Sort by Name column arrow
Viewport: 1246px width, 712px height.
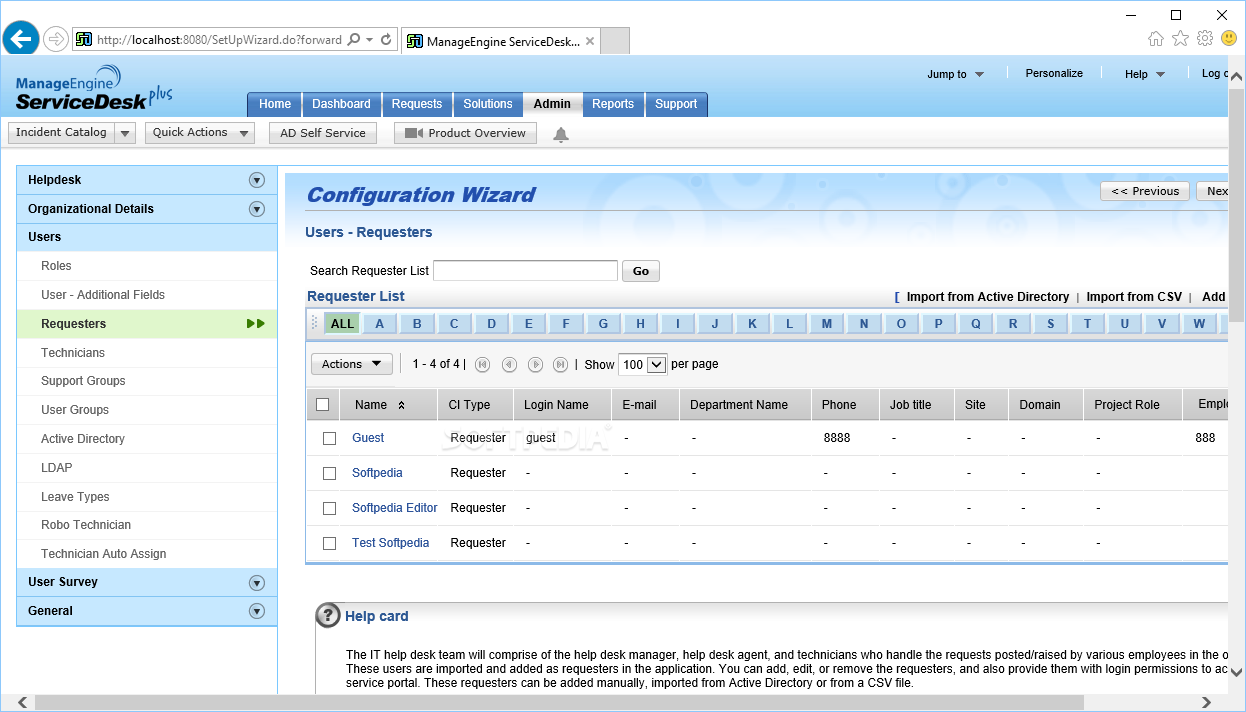402,405
